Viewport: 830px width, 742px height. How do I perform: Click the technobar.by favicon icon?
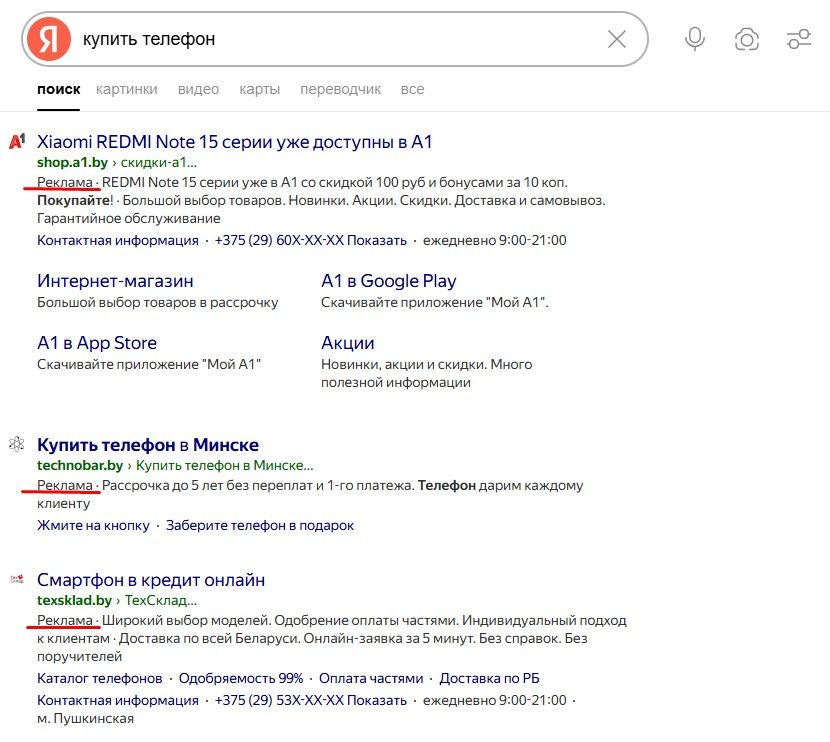point(17,444)
